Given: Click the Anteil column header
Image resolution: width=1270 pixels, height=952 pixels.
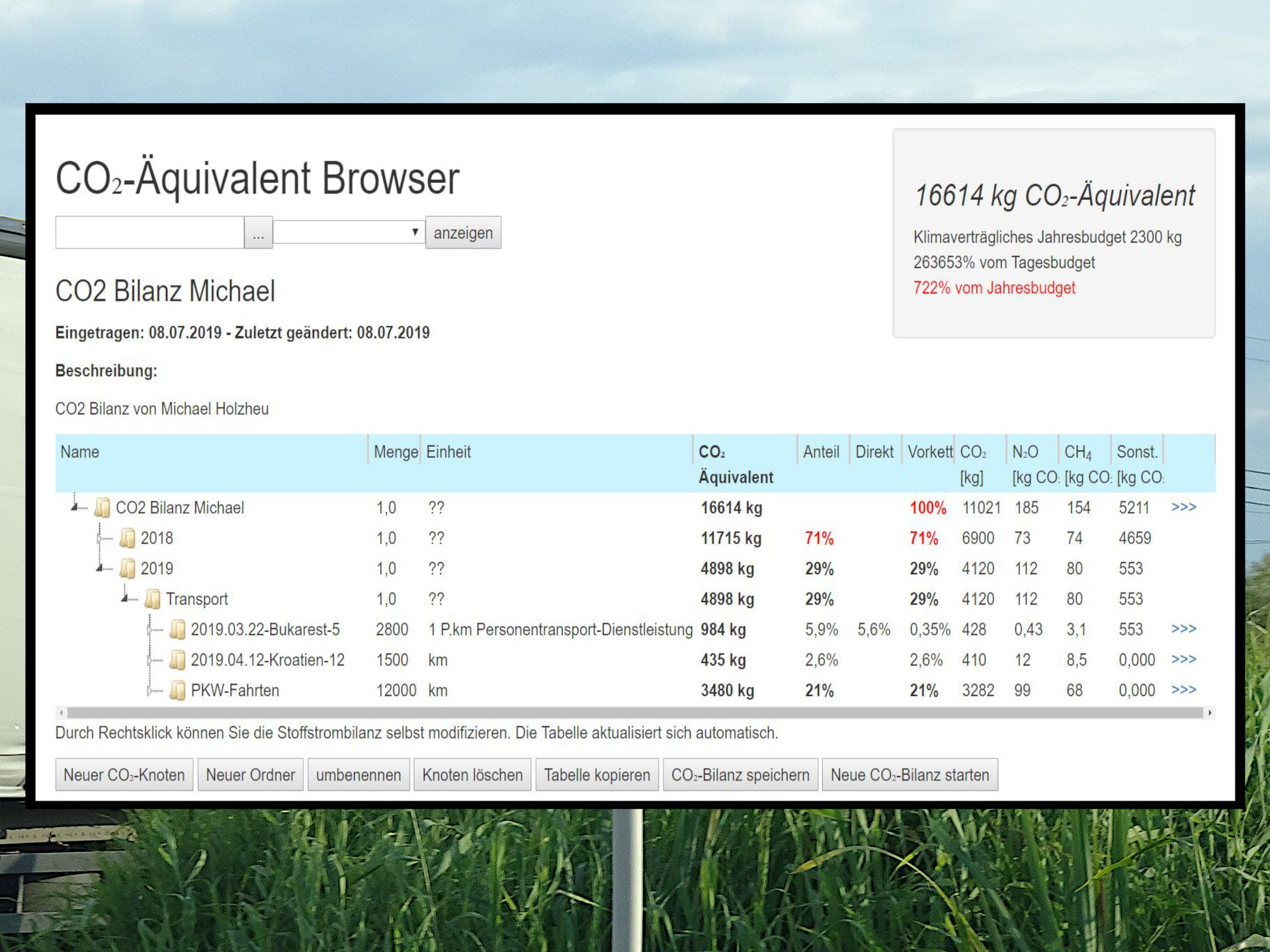Looking at the screenshot, I should [x=821, y=452].
